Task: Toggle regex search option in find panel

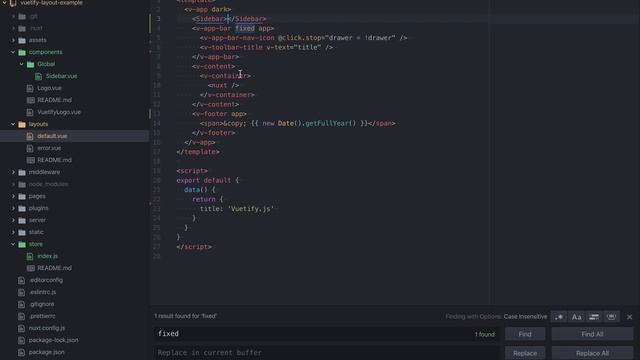Action: 559,317
